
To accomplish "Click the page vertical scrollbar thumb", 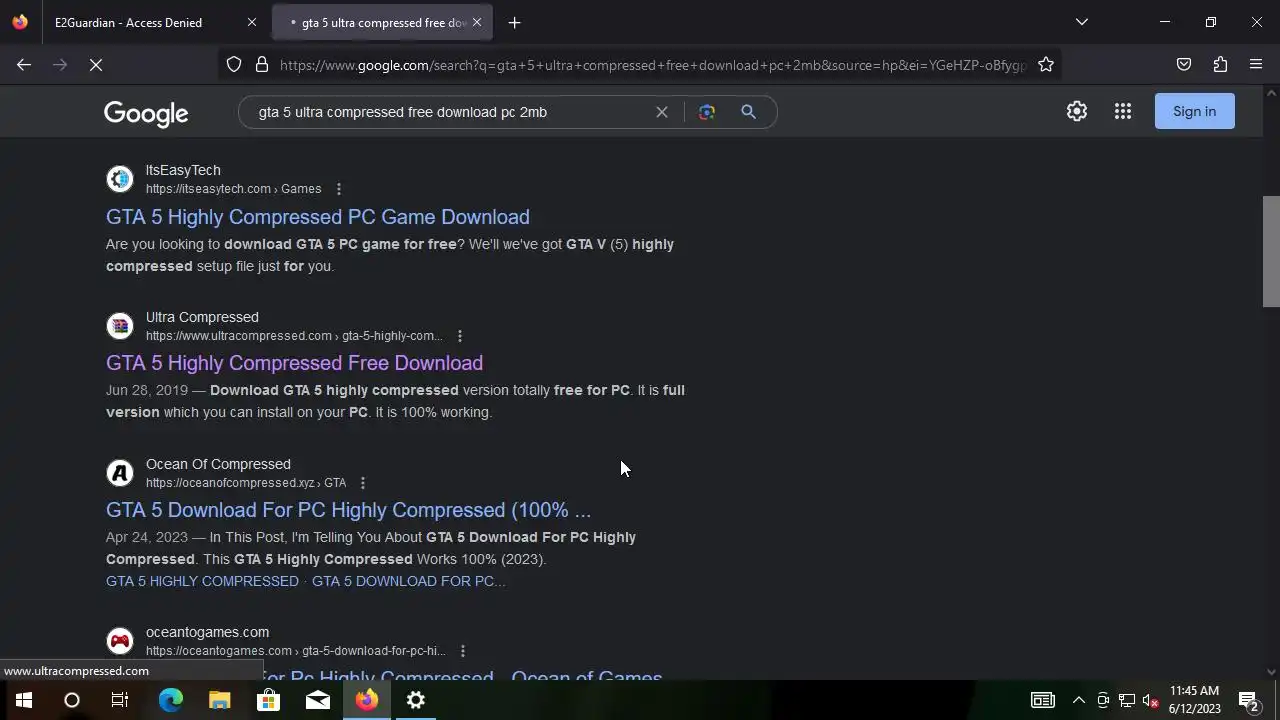I will click(x=1271, y=251).
